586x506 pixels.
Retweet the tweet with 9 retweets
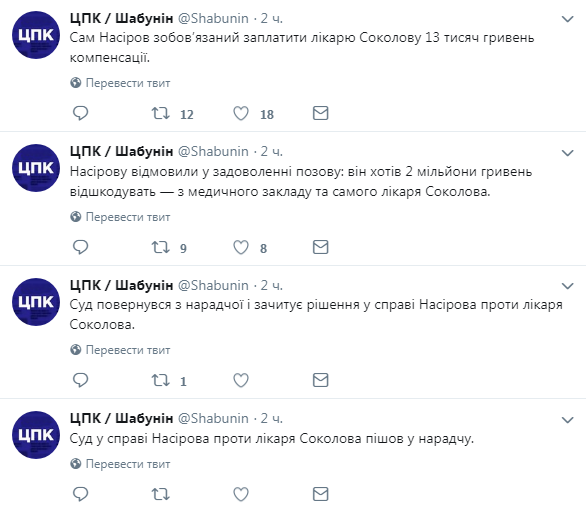160,247
